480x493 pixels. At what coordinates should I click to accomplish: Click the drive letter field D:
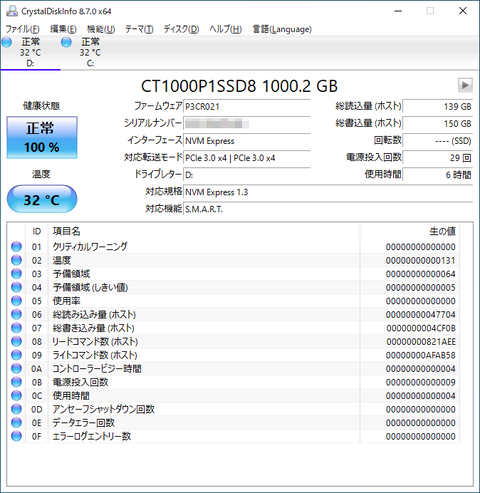(x=247, y=175)
